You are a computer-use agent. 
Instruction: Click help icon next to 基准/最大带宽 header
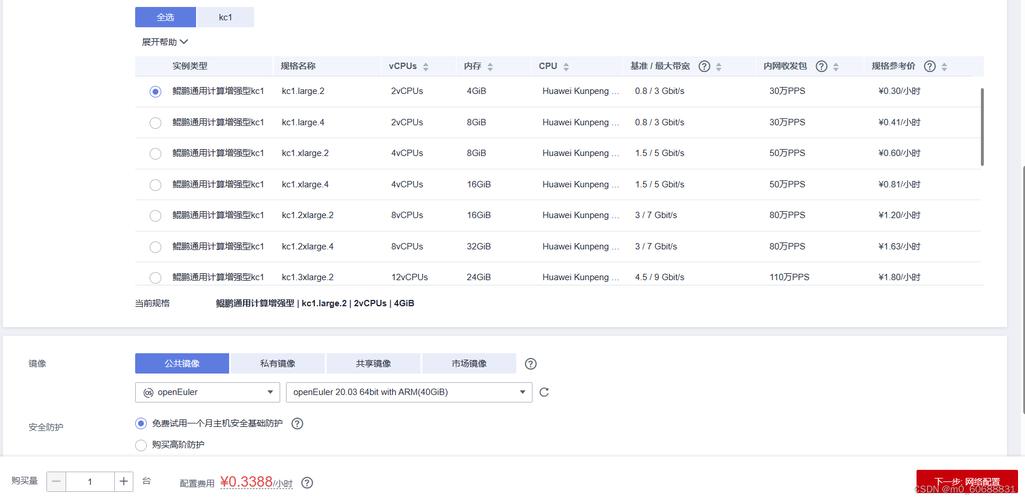point(704,67)
